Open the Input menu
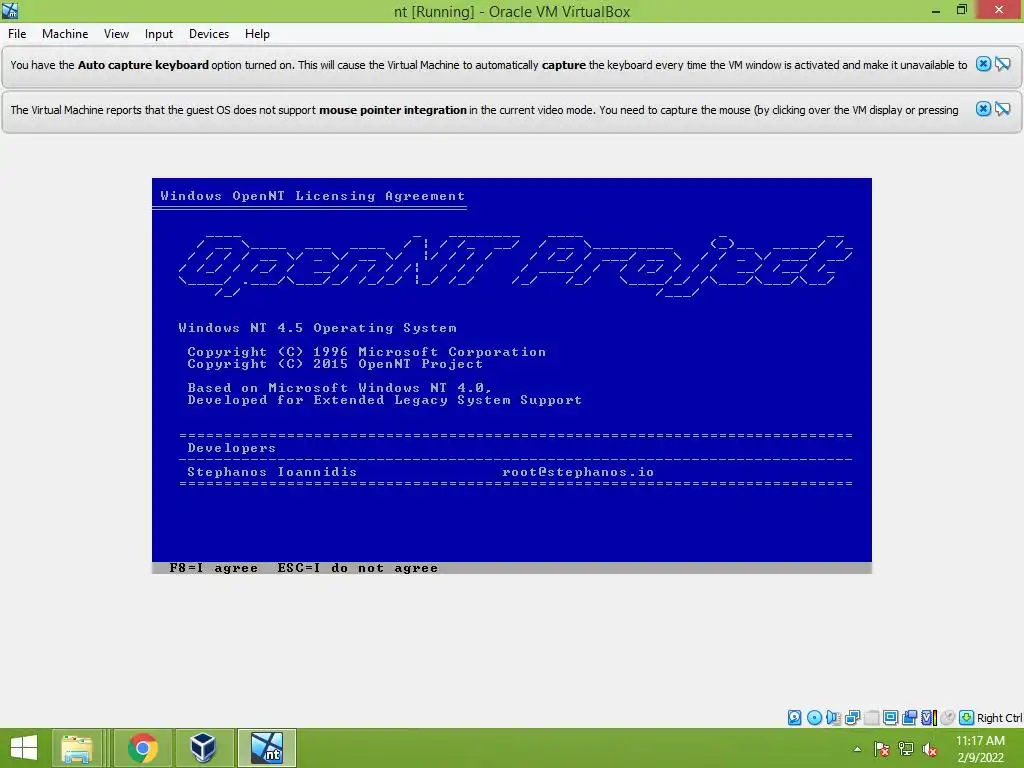 159,34
